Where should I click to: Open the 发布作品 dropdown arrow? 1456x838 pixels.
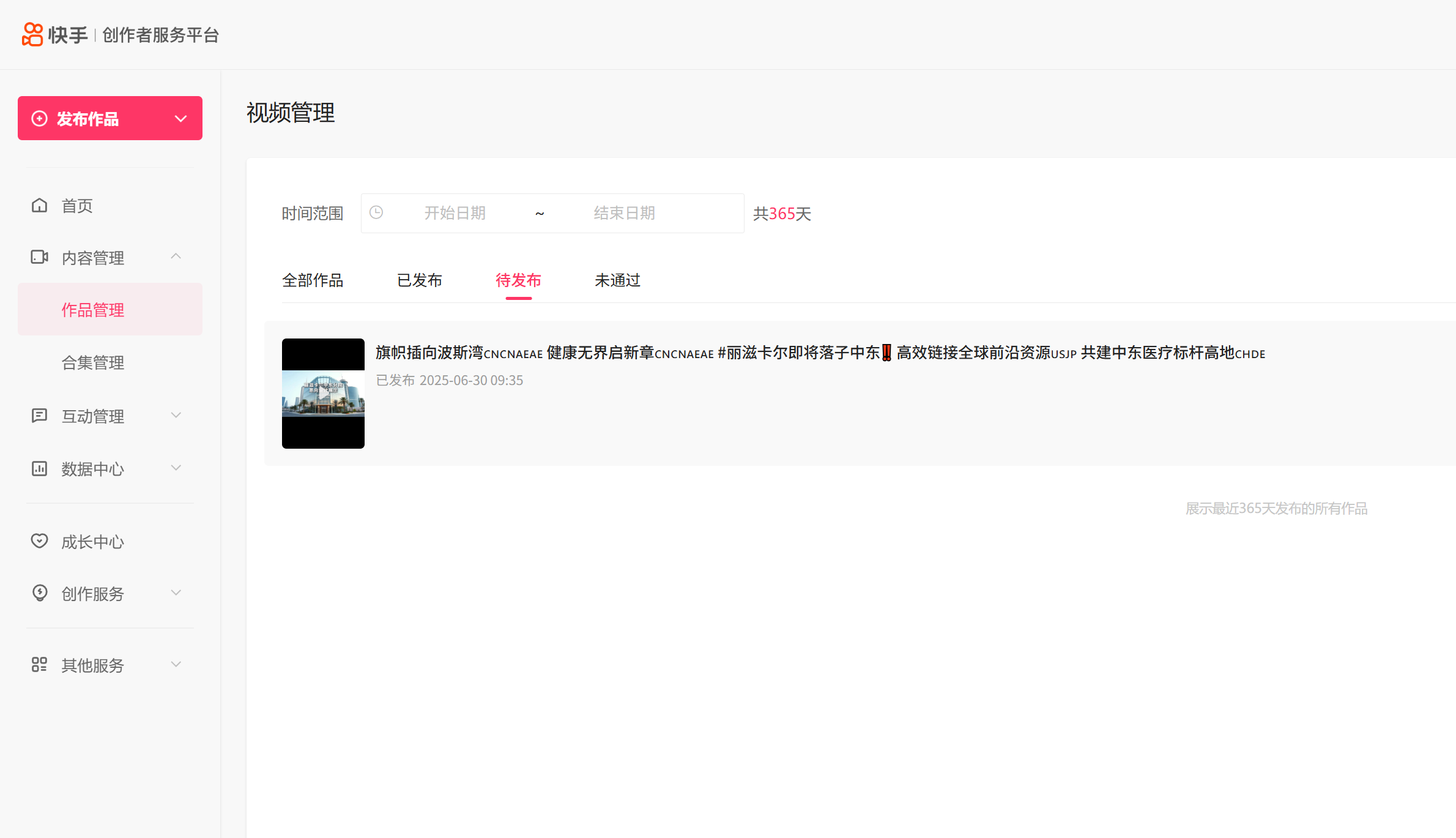[180, 119]
